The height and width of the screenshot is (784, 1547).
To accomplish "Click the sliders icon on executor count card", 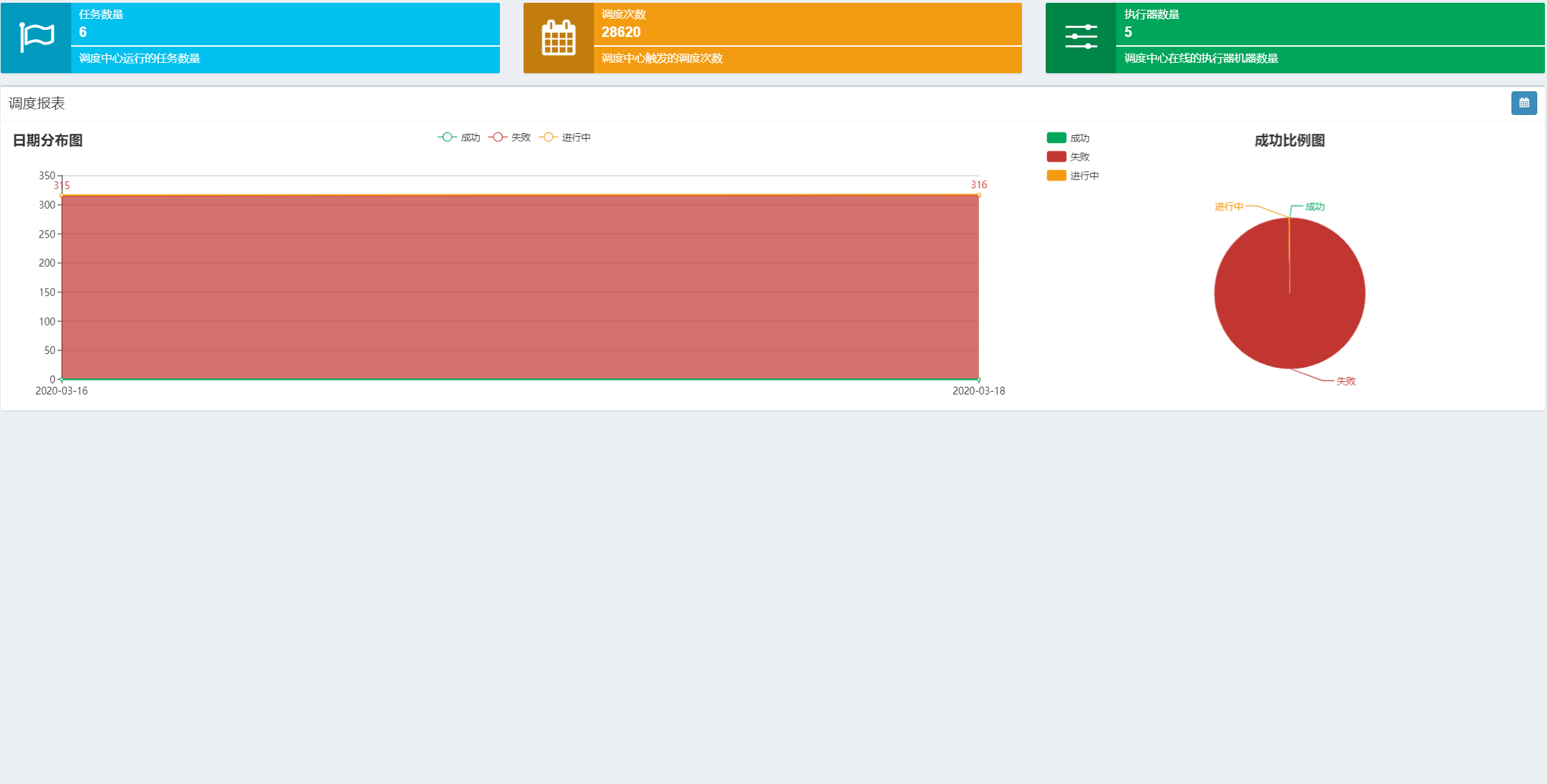I will 1081,37.
